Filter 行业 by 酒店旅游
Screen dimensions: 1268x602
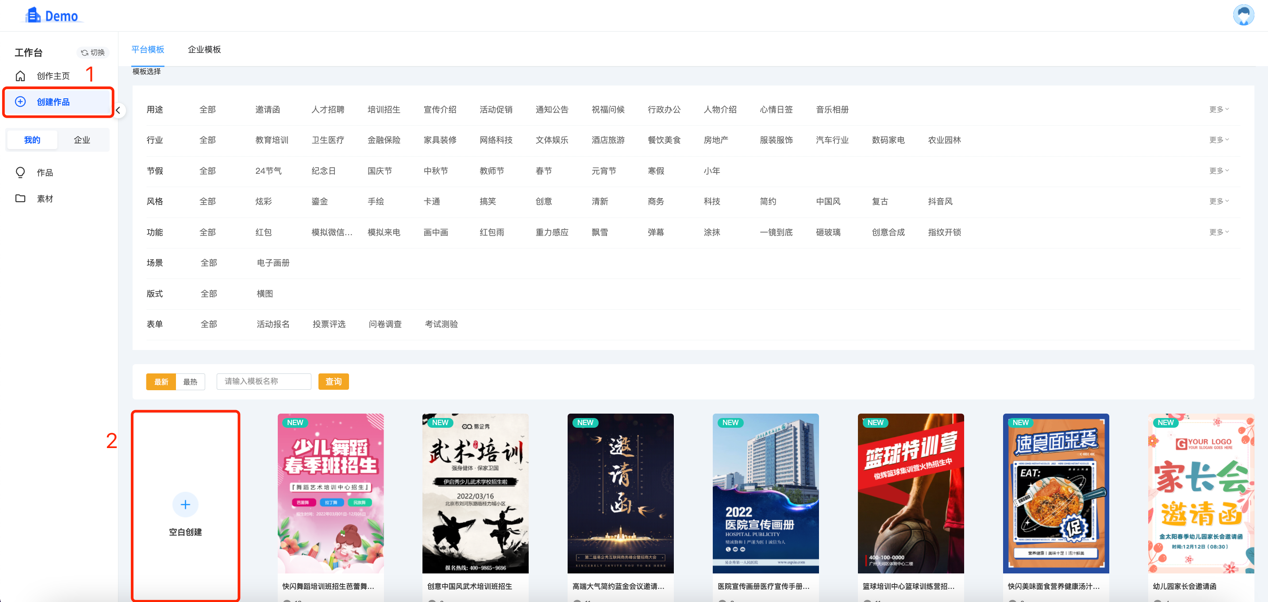pyautogui.click(x=608, y=140)
